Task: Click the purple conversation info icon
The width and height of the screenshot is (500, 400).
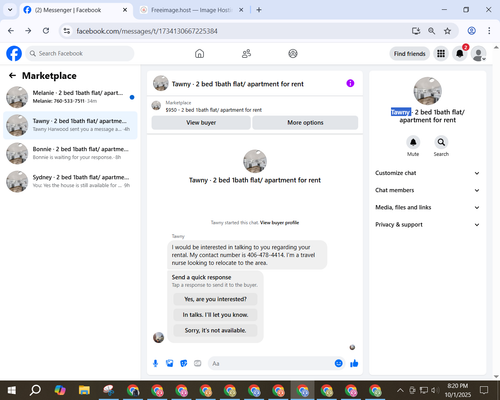Action: pos(350,83)
